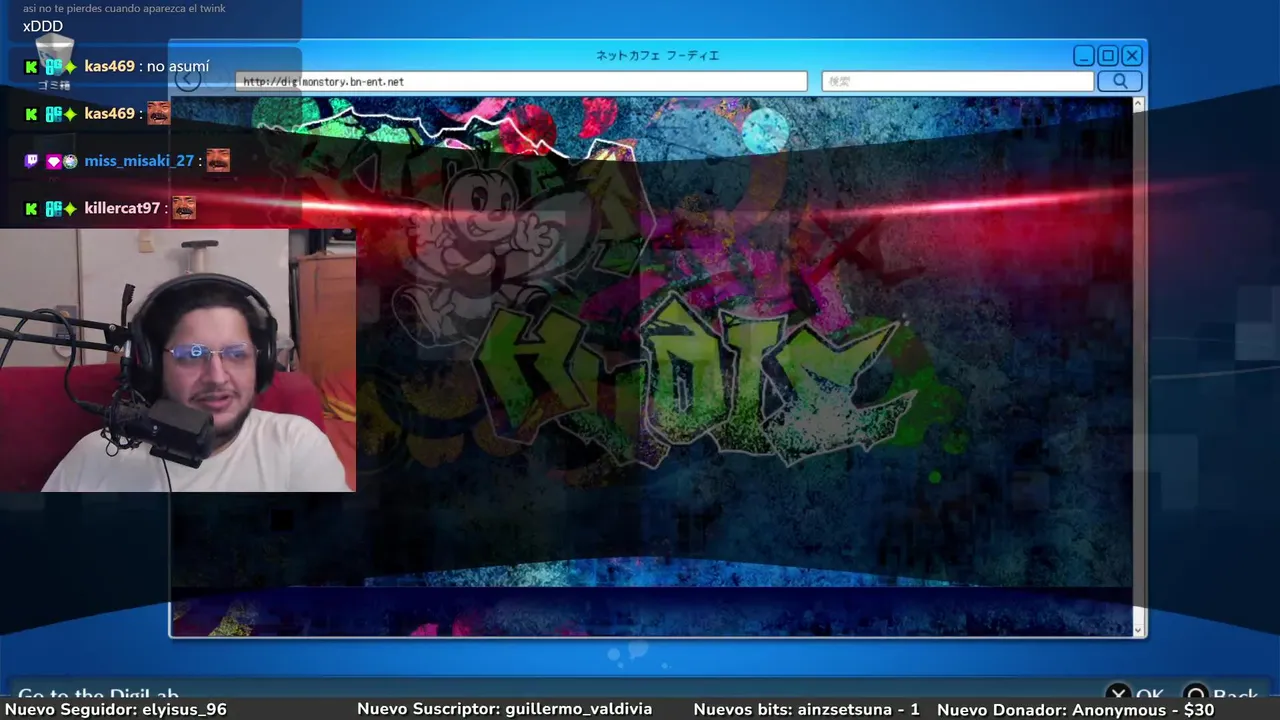
Task: Click the streamer webcam feed
Action: [178, 360]
